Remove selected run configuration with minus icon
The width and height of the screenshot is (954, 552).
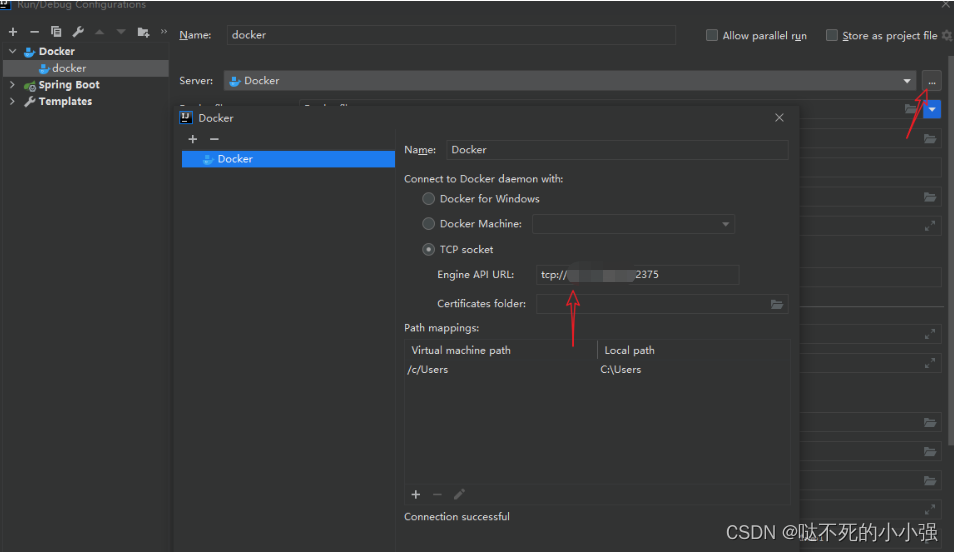[35, 32]
